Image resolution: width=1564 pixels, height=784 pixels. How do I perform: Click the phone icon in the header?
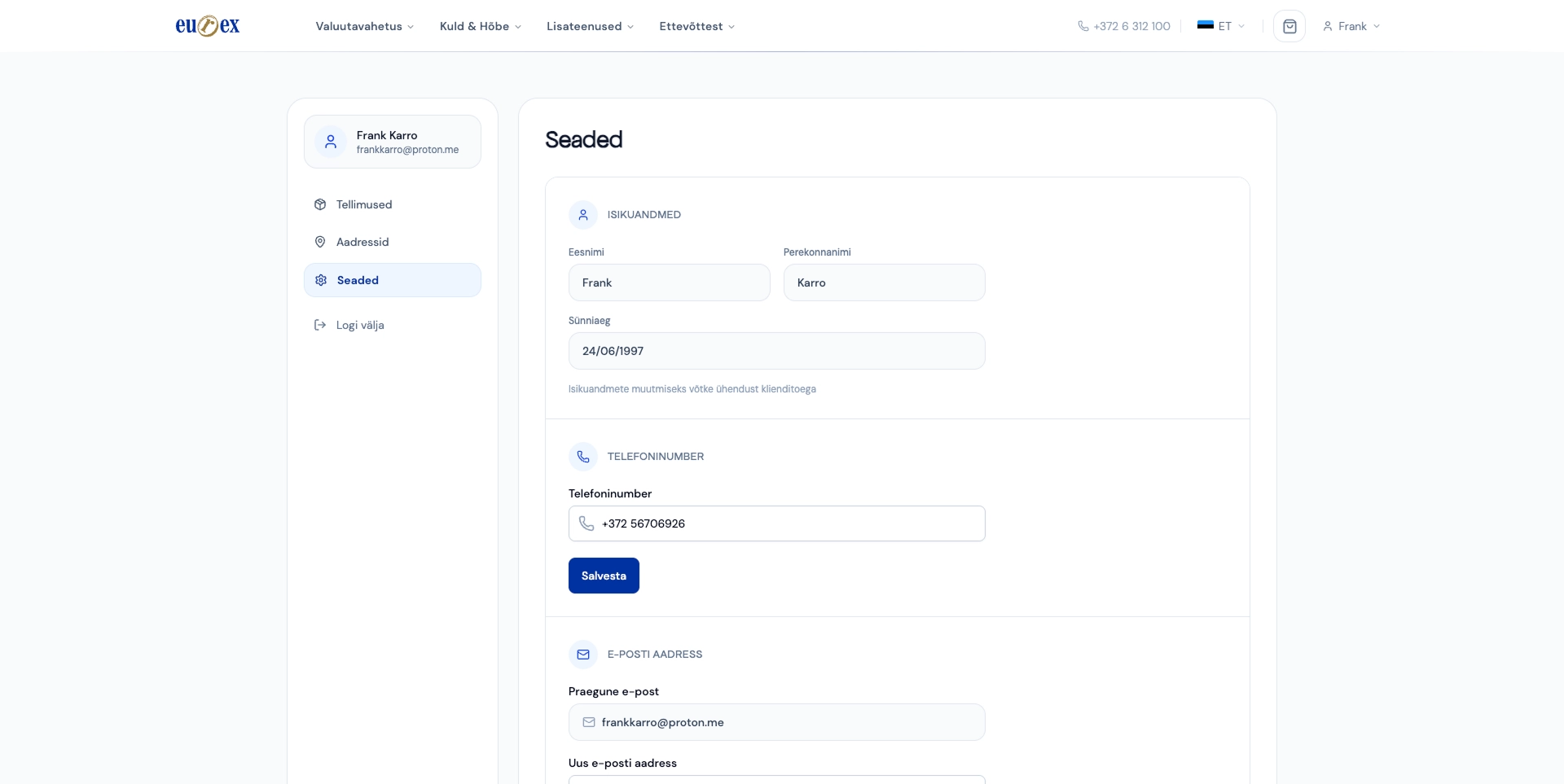(x=1083, y=26)
